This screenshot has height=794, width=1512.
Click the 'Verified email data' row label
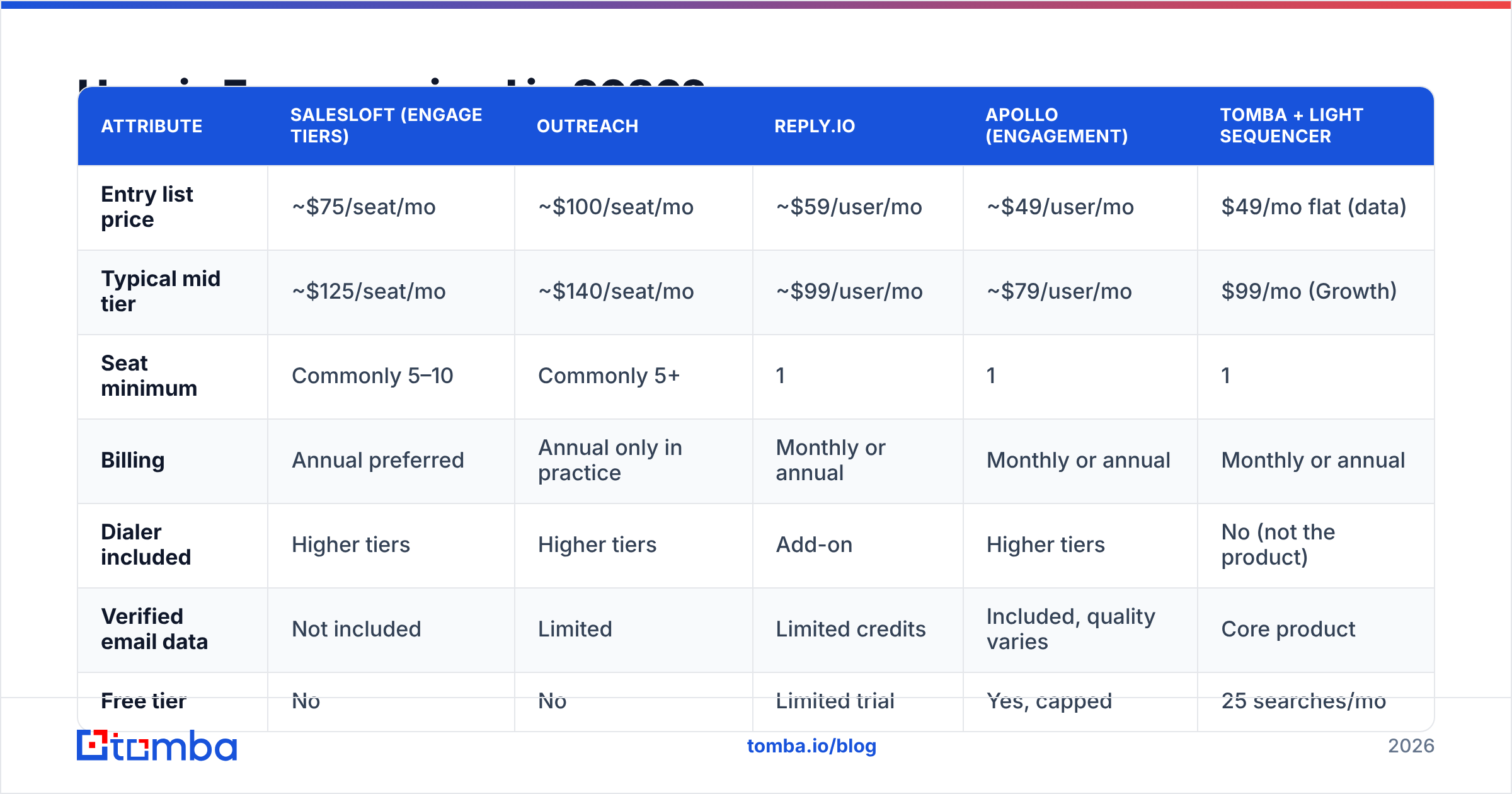tap(154, 629)
